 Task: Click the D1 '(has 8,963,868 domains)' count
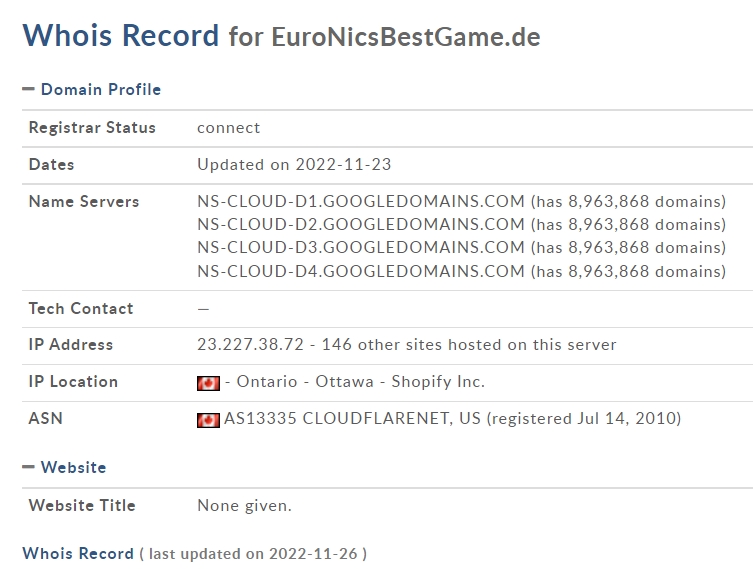tap(628, 201)
